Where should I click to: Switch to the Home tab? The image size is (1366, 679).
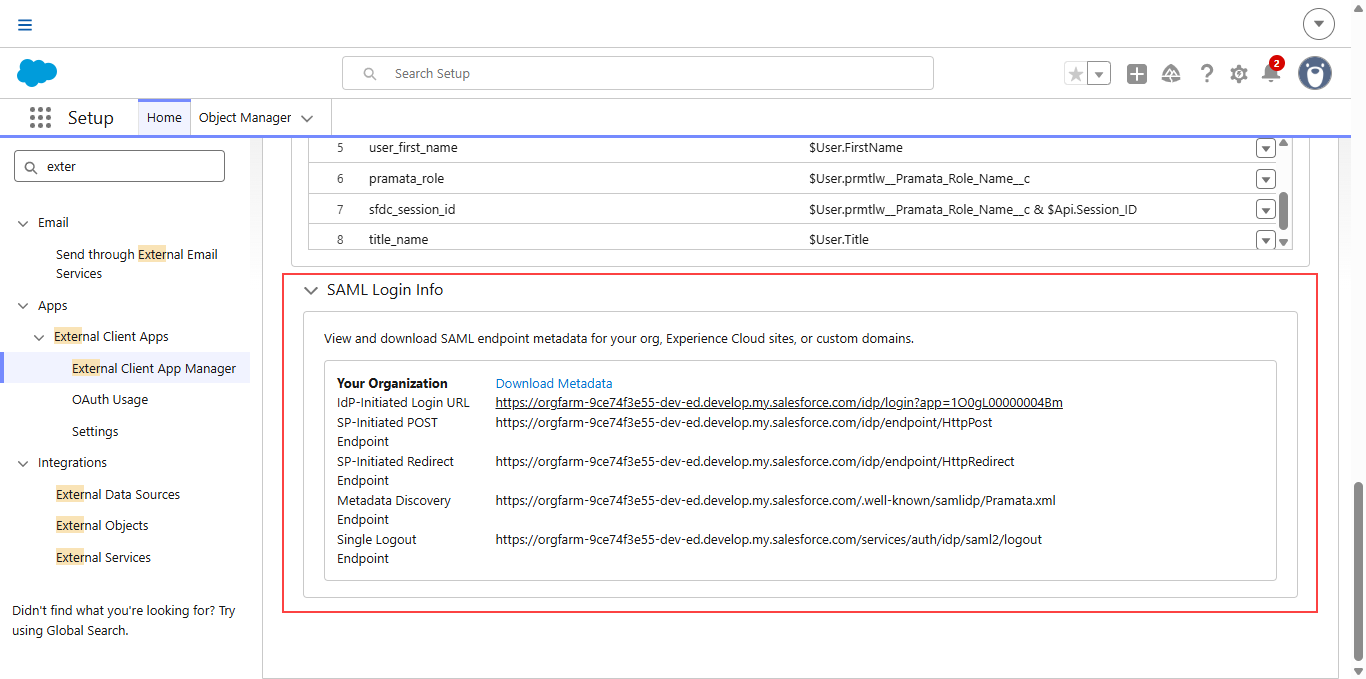click(x=164, y=117)
